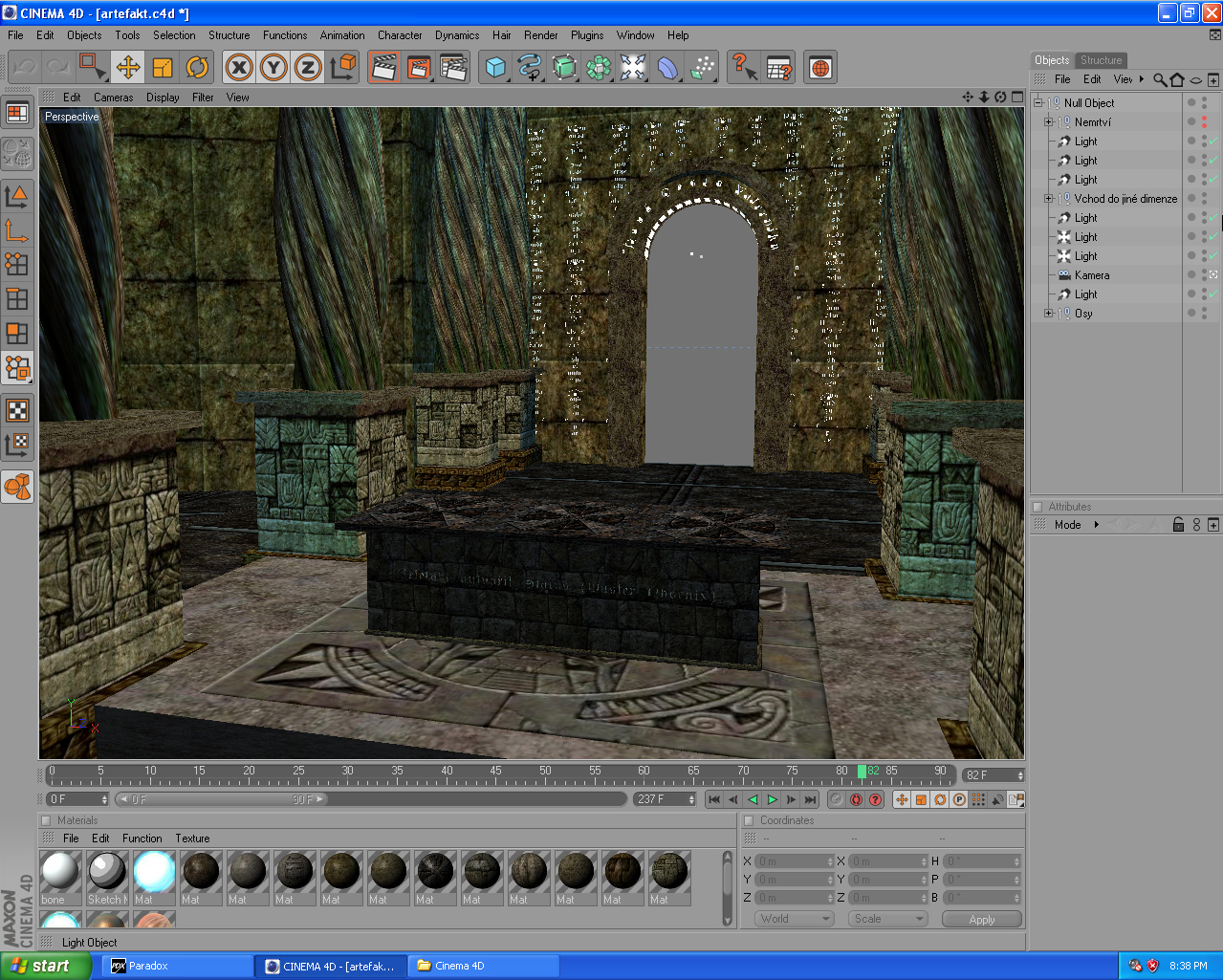The width and height of the screenshot is (1223, 980).
Task: Open the Windows Start menu
Action: (x=46, y=966)
